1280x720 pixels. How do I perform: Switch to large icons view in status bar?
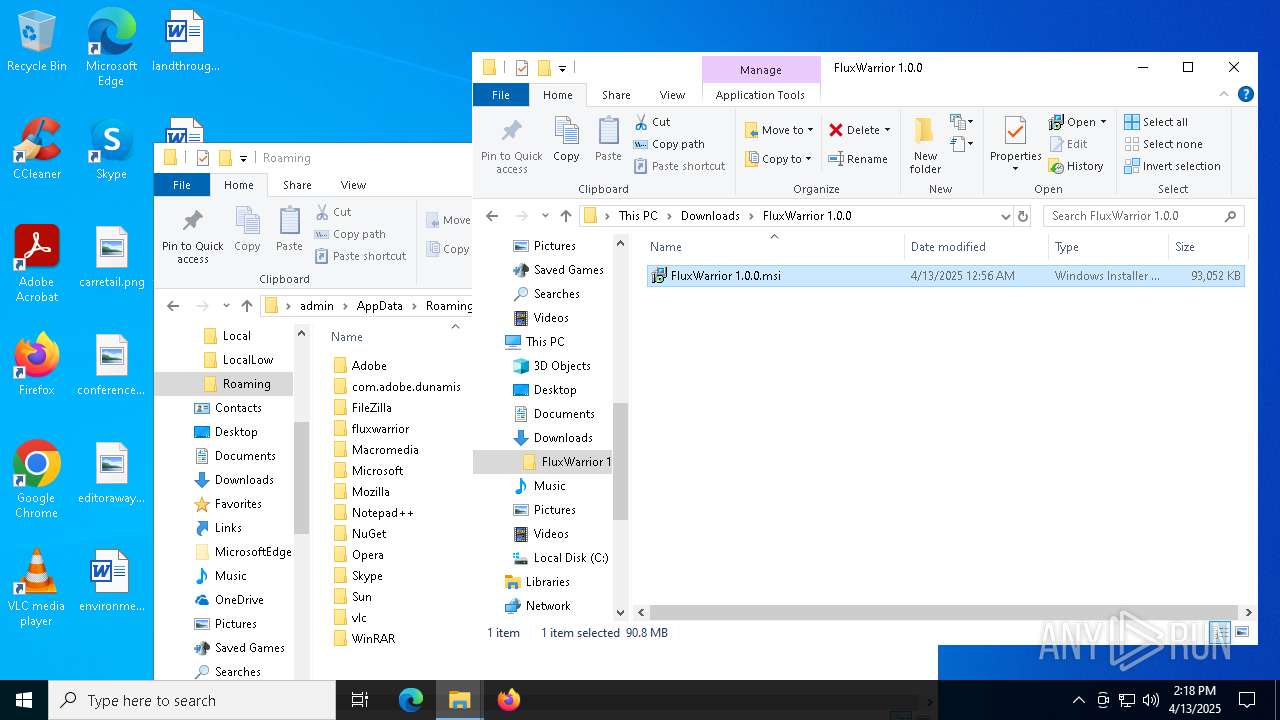(x=1242, y=632)
